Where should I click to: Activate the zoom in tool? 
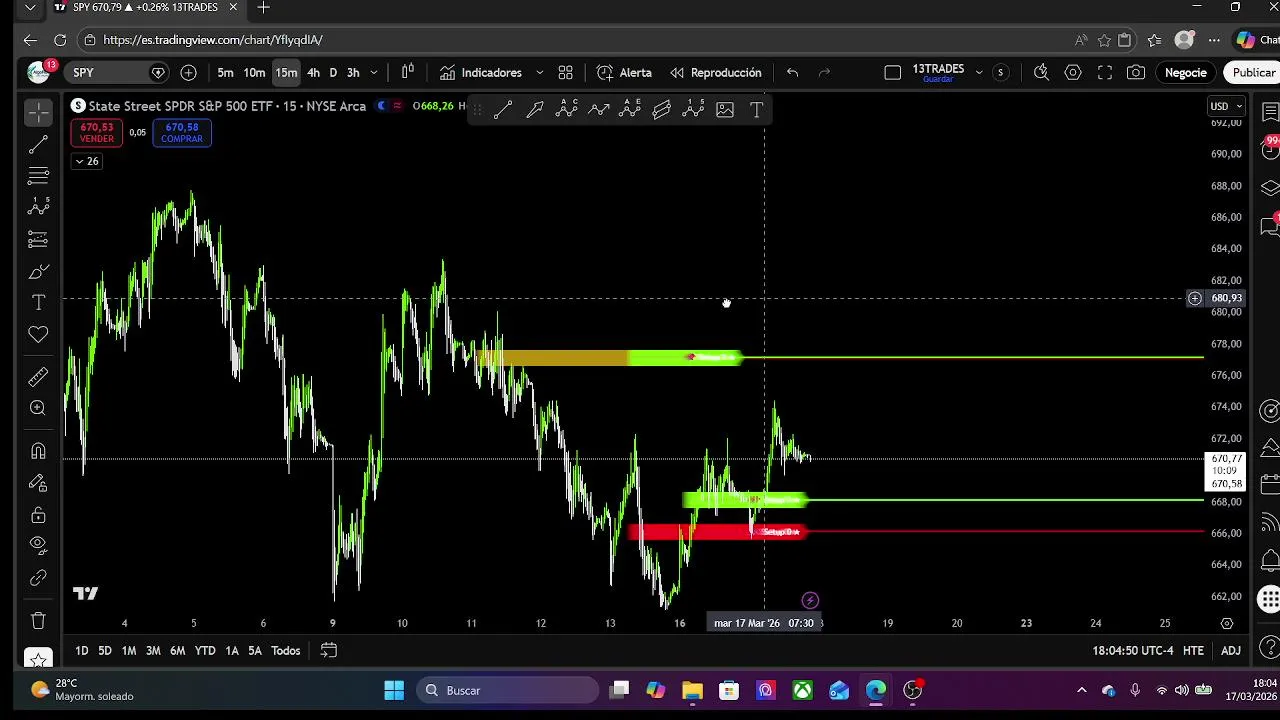click(38, 408)
